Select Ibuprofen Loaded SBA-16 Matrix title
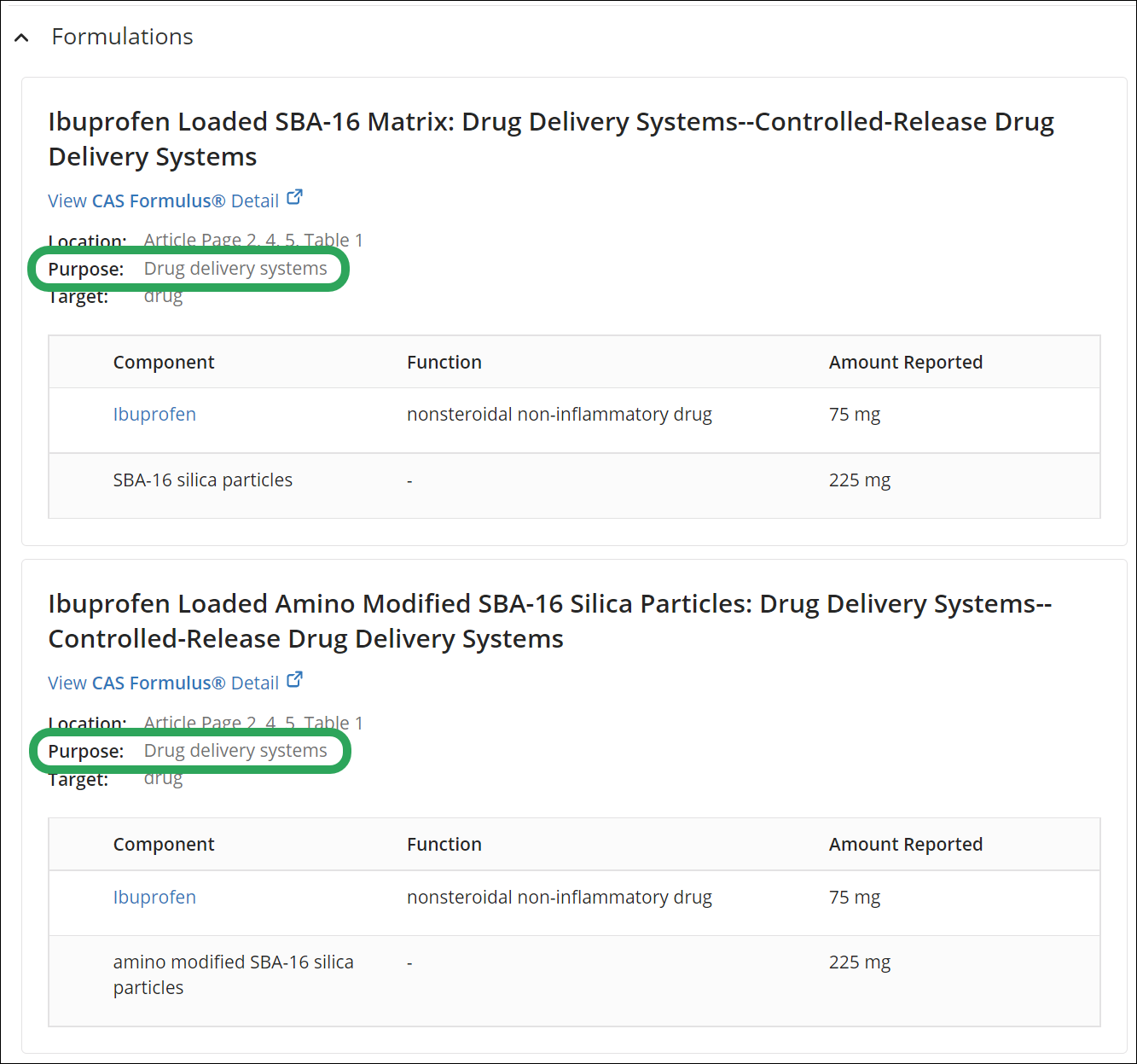Viewport: 1137px width, 1064px height. pyautogui.click(x=551, y=139)
